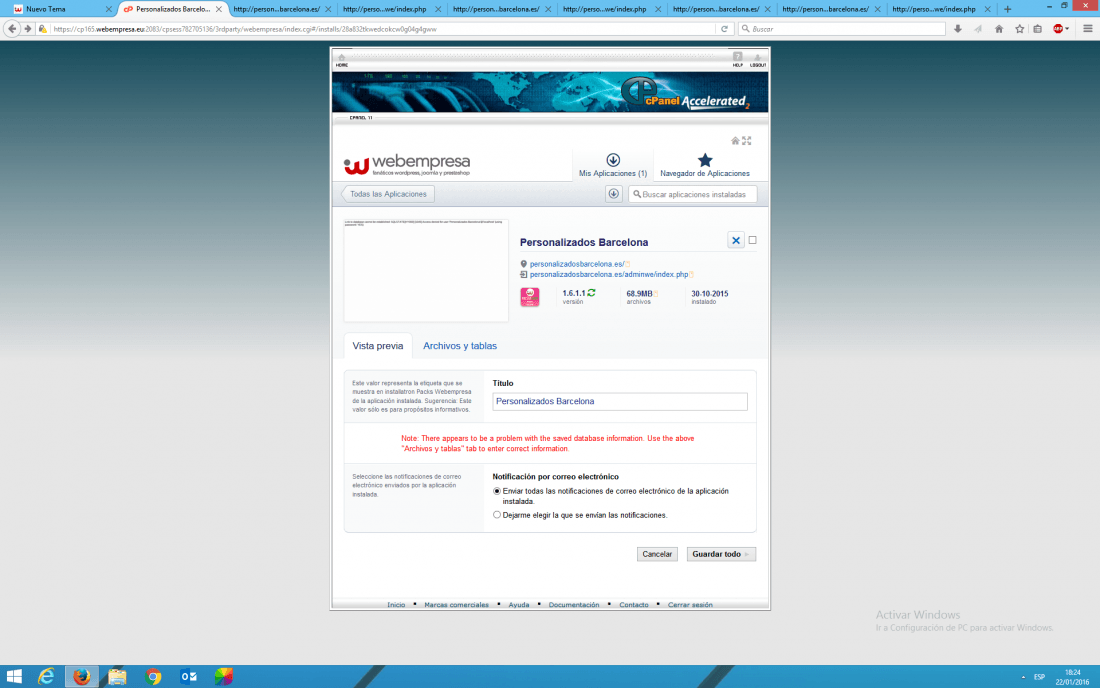Open the cPanel HELP icon
1100x688 pixels.
pyautogui.click(x=737, y=60)
